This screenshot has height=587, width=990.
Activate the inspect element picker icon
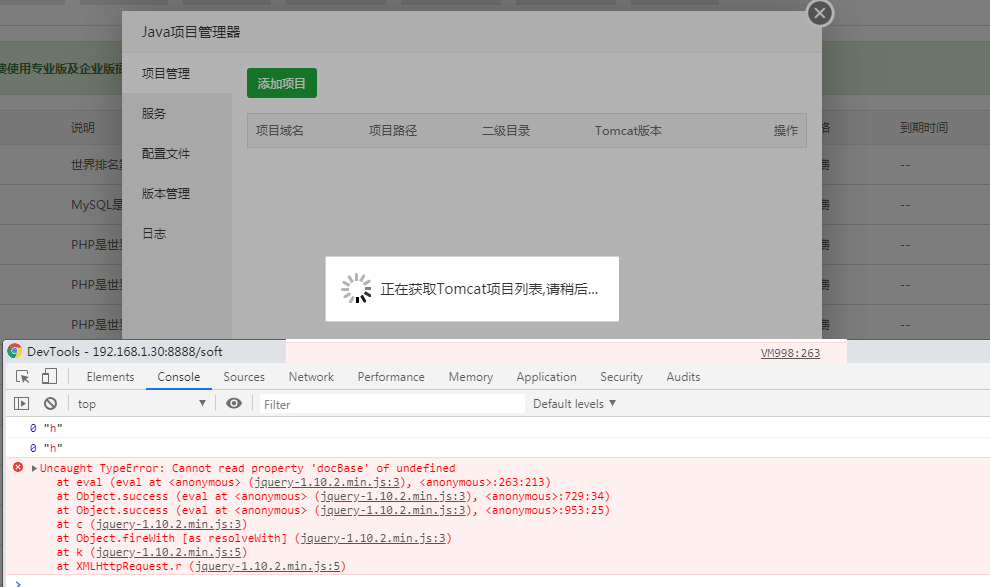click(23, 377)
